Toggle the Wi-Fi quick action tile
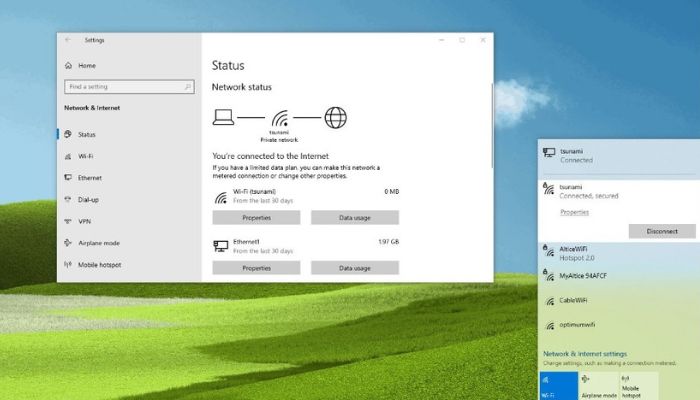700x400 pixels. tap(559, 386)
